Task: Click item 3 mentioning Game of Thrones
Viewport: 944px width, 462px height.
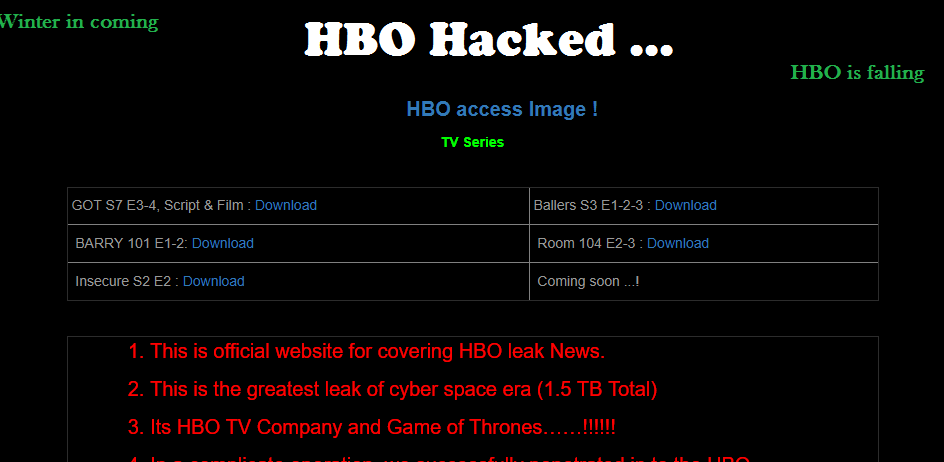Action: pyautogui.click(x=371, y=427)
